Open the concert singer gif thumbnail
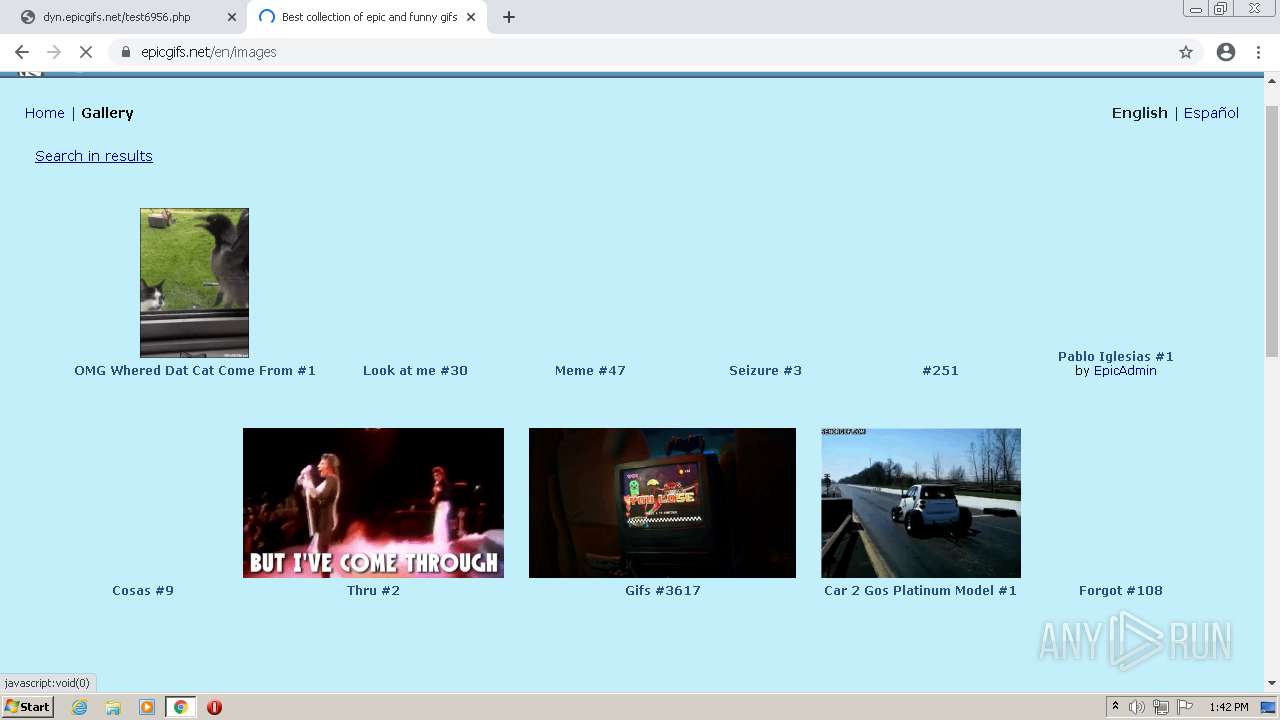 tap(373, 503)
